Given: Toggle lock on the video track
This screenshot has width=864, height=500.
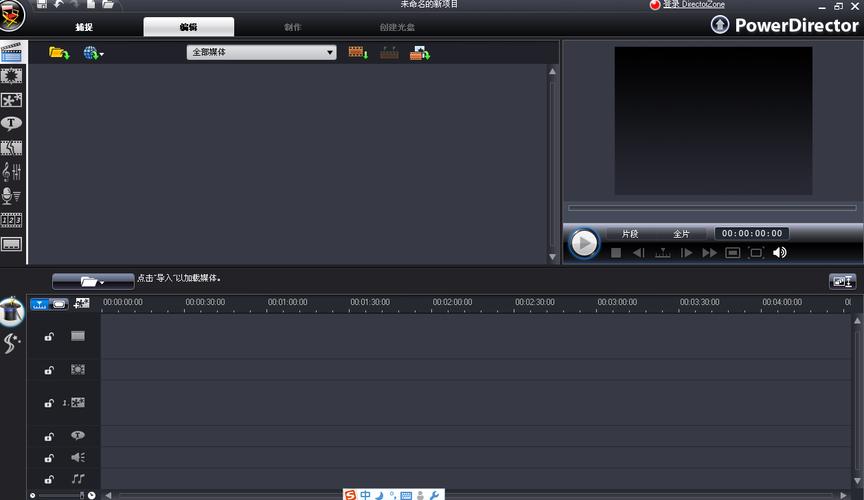Looking at the screenshot, I should [x=49, y=336].
